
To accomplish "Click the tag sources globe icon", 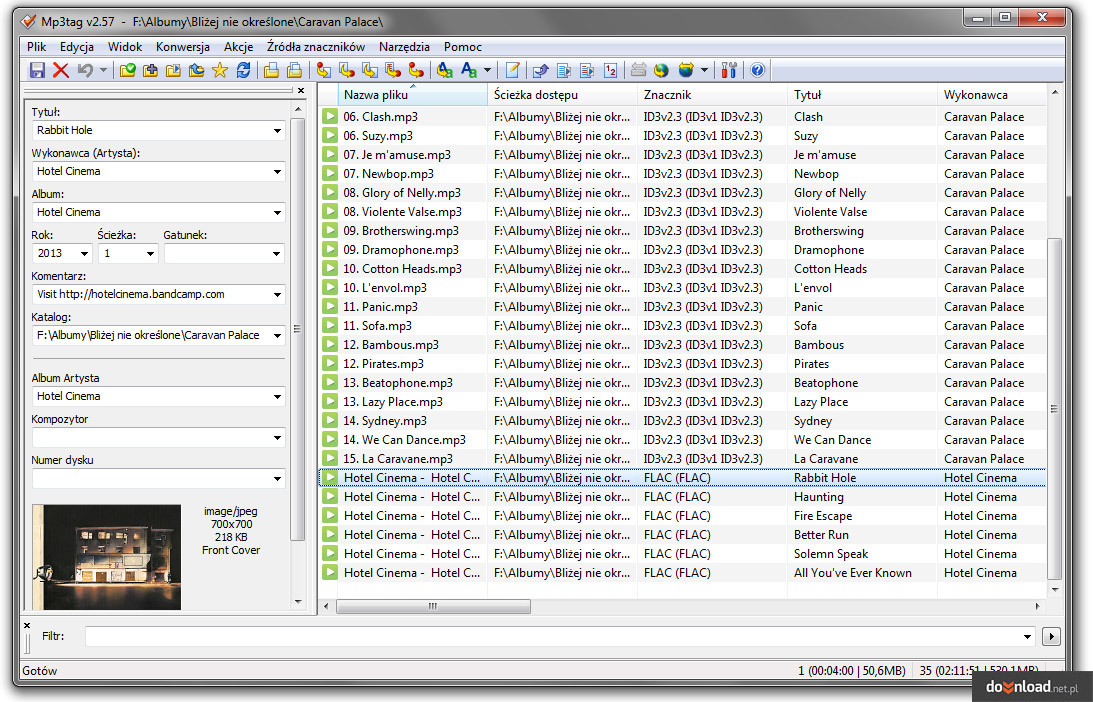I will point(686,70).
